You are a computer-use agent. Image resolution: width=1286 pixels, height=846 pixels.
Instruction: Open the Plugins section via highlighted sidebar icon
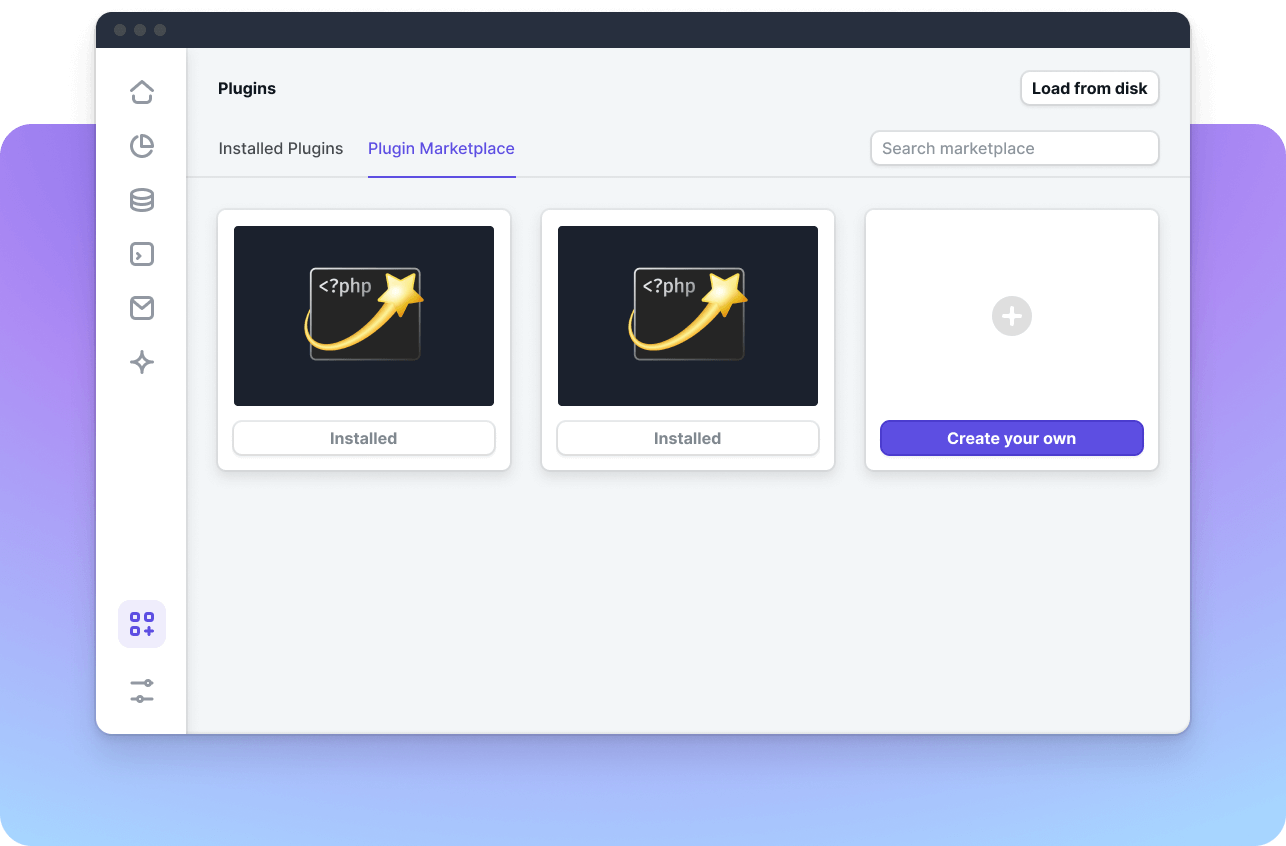pos(141,623)
